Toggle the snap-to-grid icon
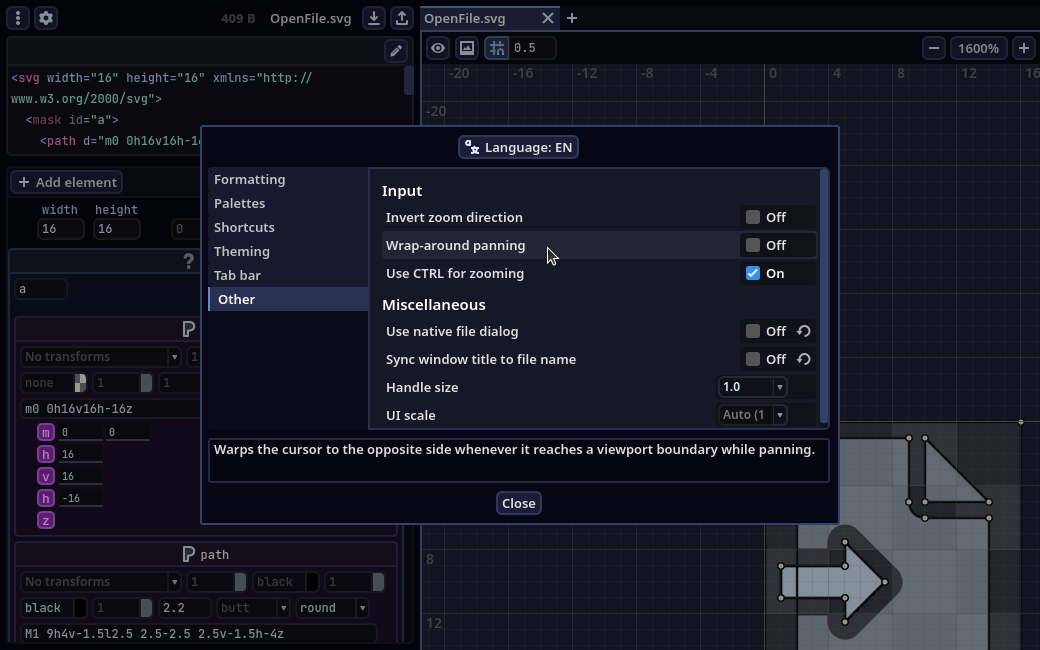This screenshot has width=1040, height=650. coord(497,48)
